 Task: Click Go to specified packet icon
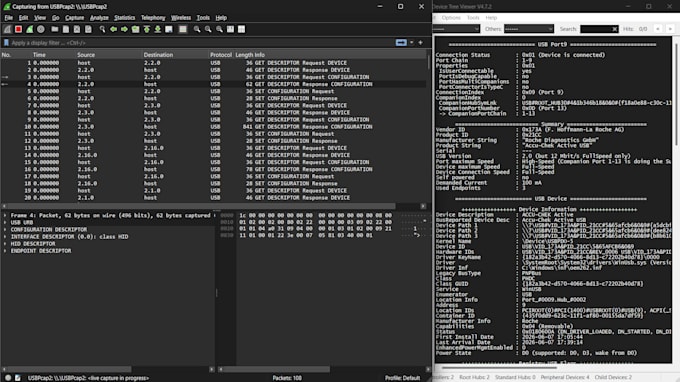pyautogui.click(x=136, y=29)
